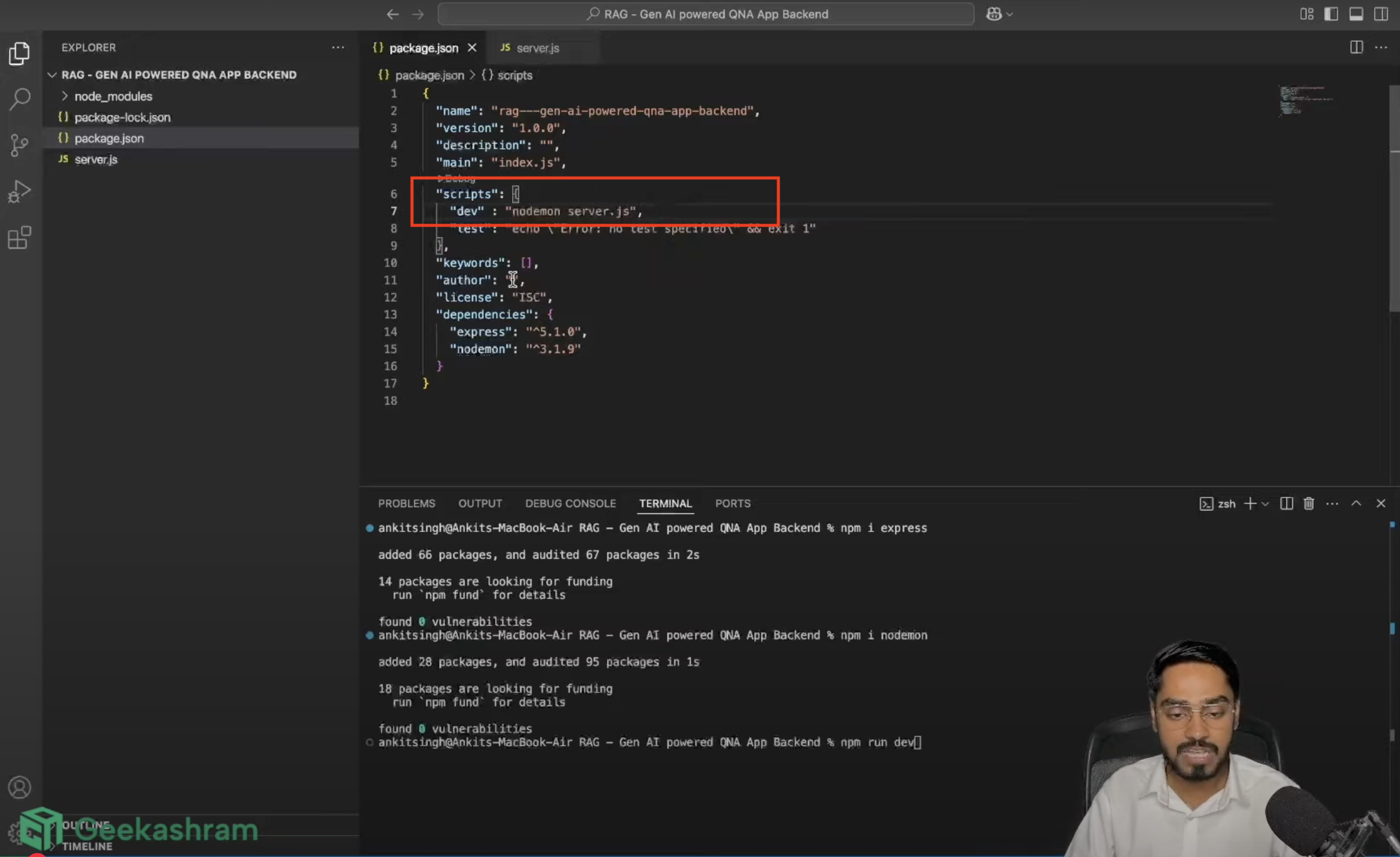Screen dimensions: 1400x857
Task: Maximize the panel size chevron
Action: click(x=1356, y=504)
